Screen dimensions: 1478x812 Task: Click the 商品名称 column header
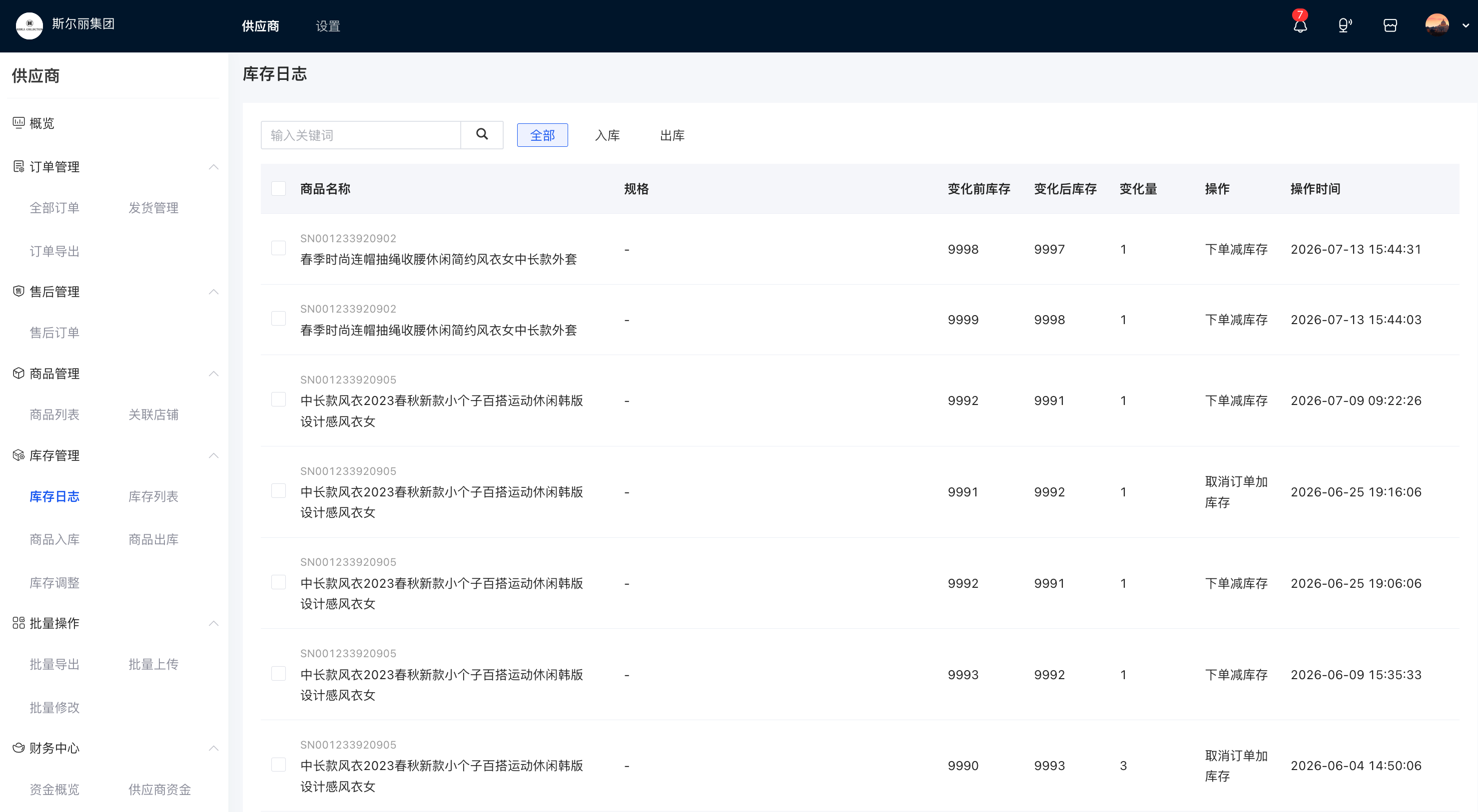[x=325, y=189]
